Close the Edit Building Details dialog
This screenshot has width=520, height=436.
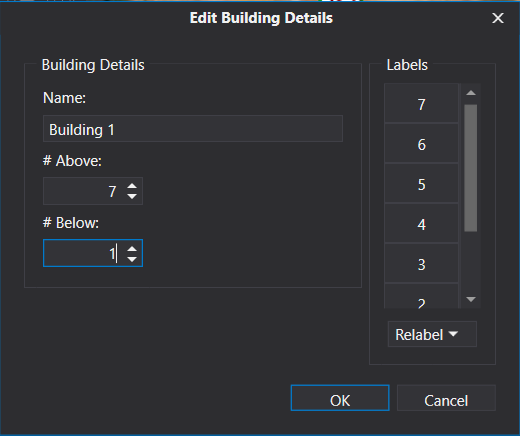(x=498, y=18)
